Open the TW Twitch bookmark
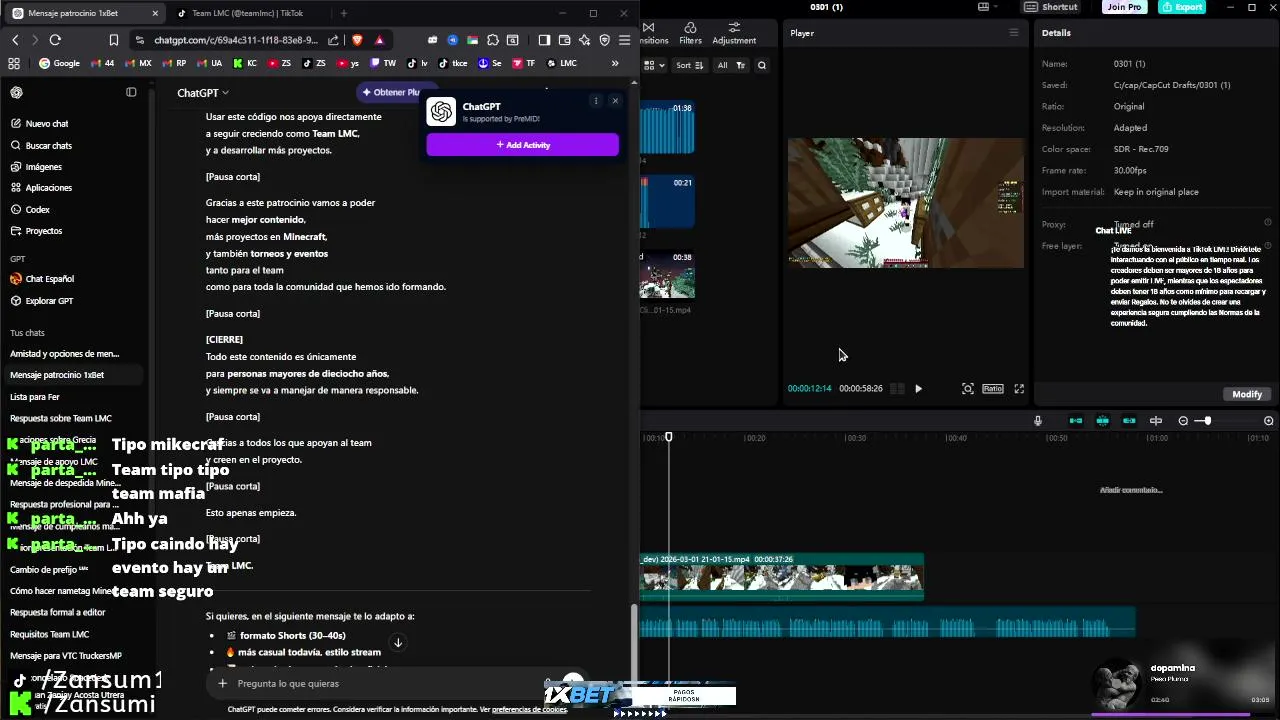This screenshot has width=1280, height=720. pos(383,63)
